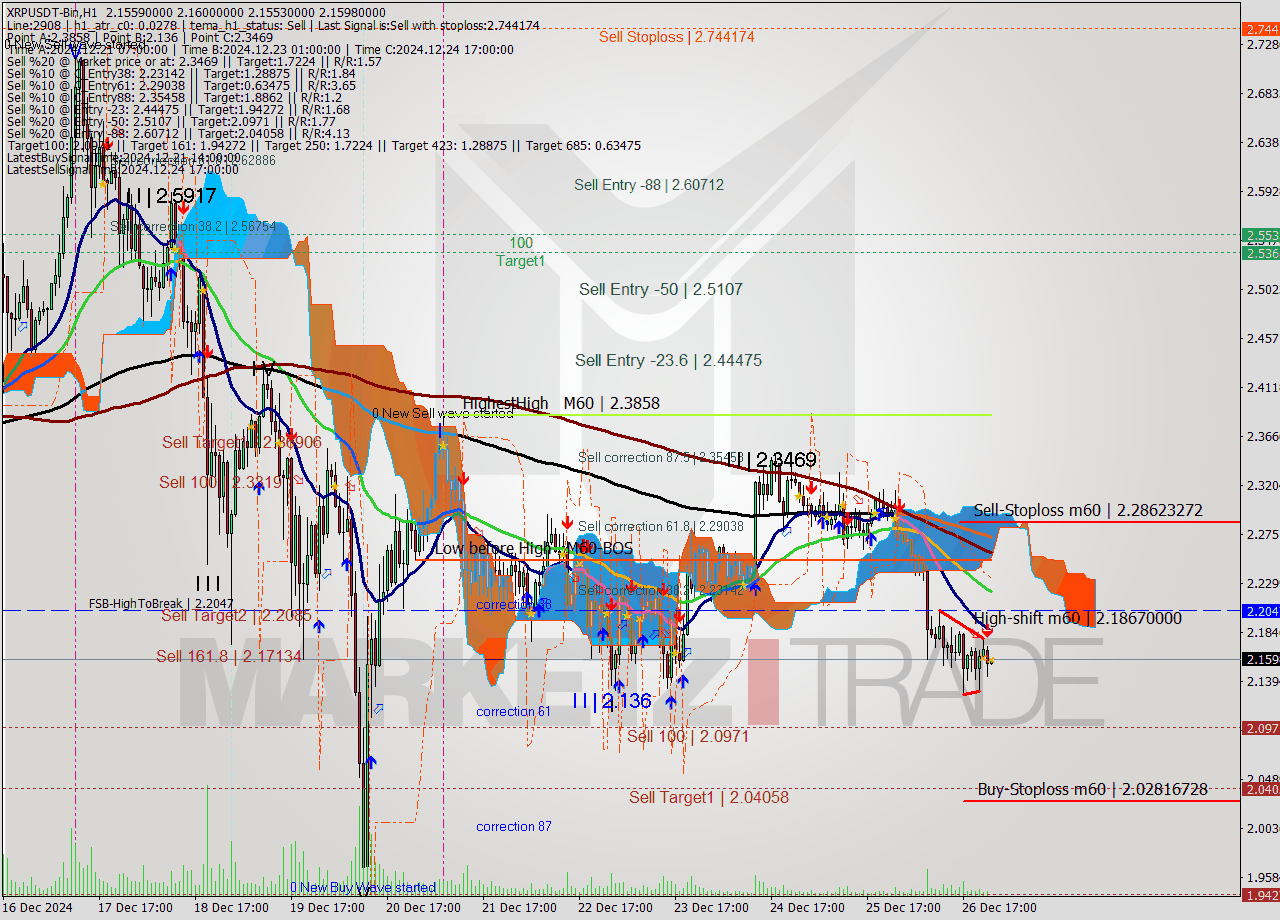The height and width of the screenshot is (920, 1280).
Task: Click the red 2.744 price tag
Action: 1260,29
